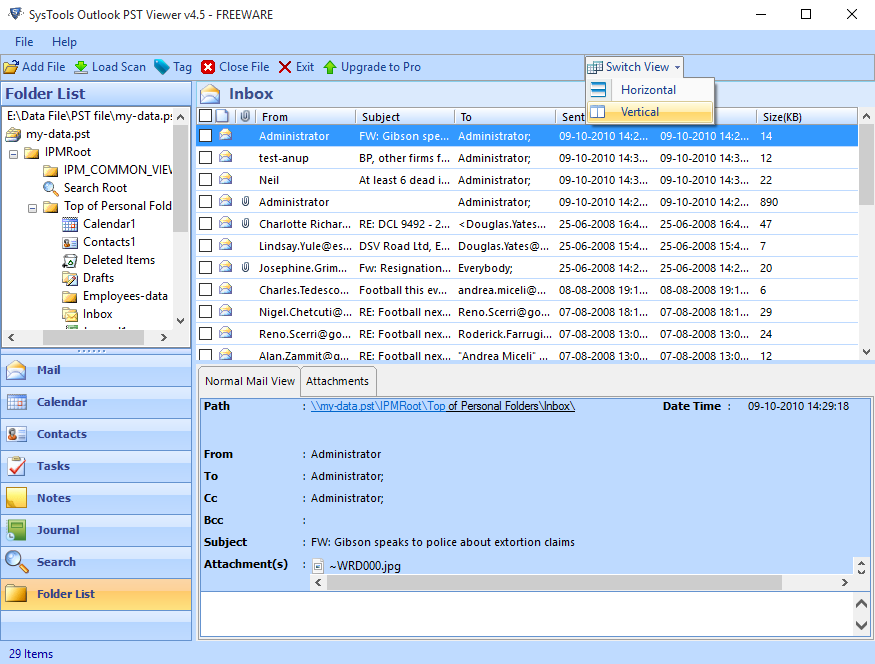The image size is (875, 664).
Task: Open the my-data.pst Inbox path link
Action: coord(443,406)
